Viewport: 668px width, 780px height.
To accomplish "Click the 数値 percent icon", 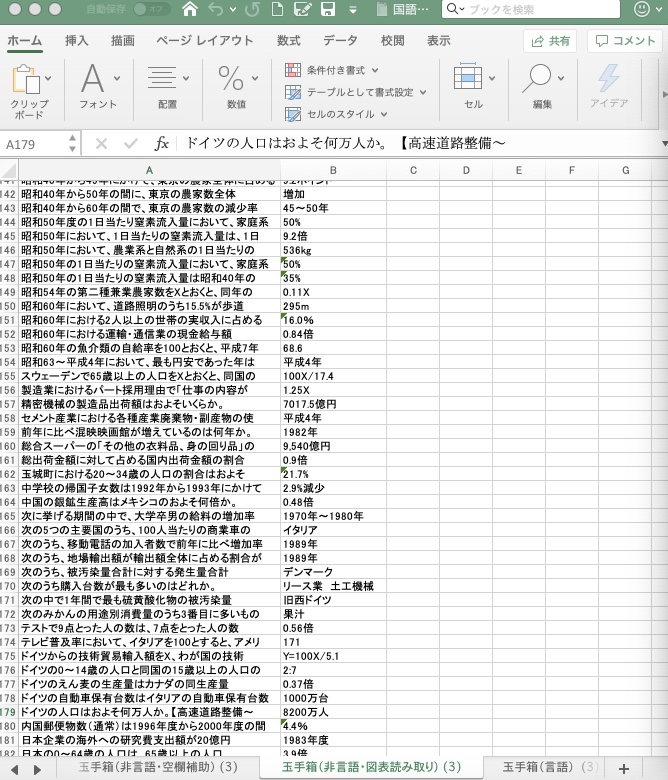I will pyautogui.click(x=231, y=79).
